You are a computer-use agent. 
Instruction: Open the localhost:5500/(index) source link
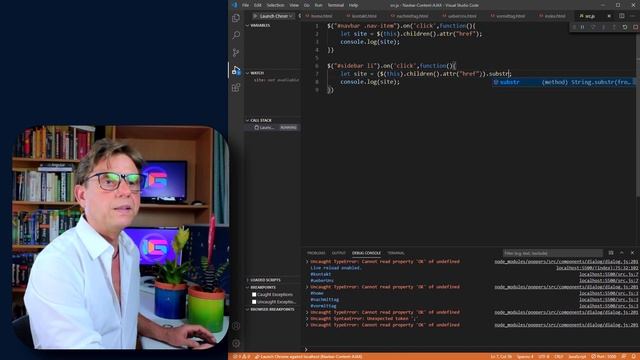pyautogui.click(x=597, y=268)
